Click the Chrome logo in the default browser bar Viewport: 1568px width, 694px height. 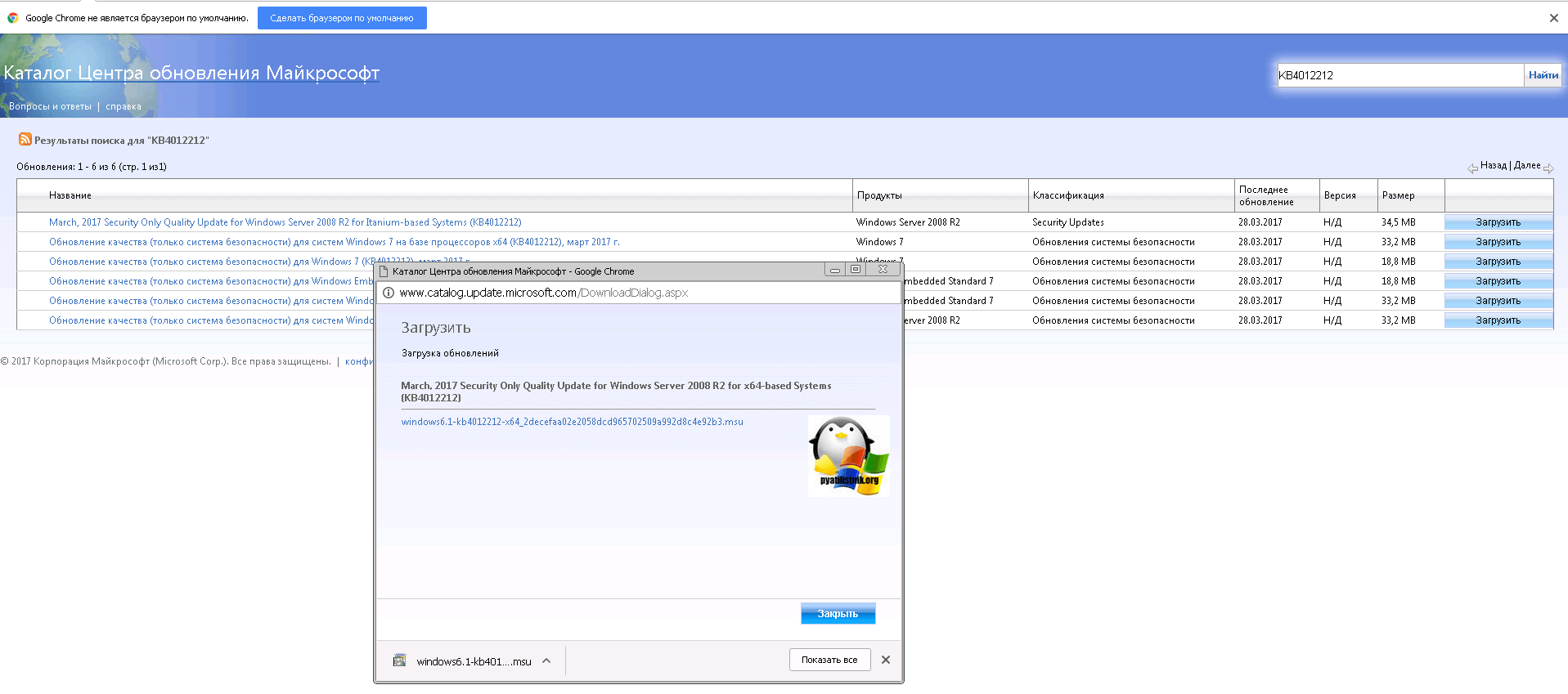pyautogui.click(x=13, y=18)
